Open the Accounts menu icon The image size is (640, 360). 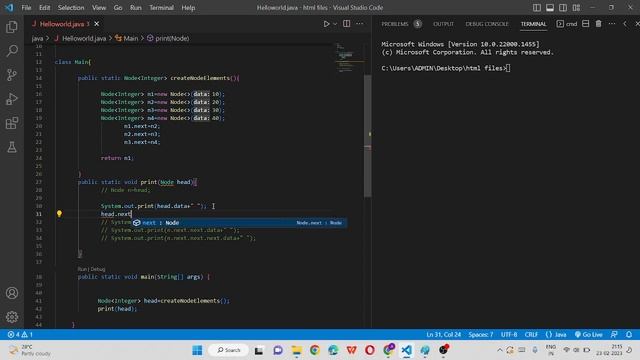(x=12, y=293)
